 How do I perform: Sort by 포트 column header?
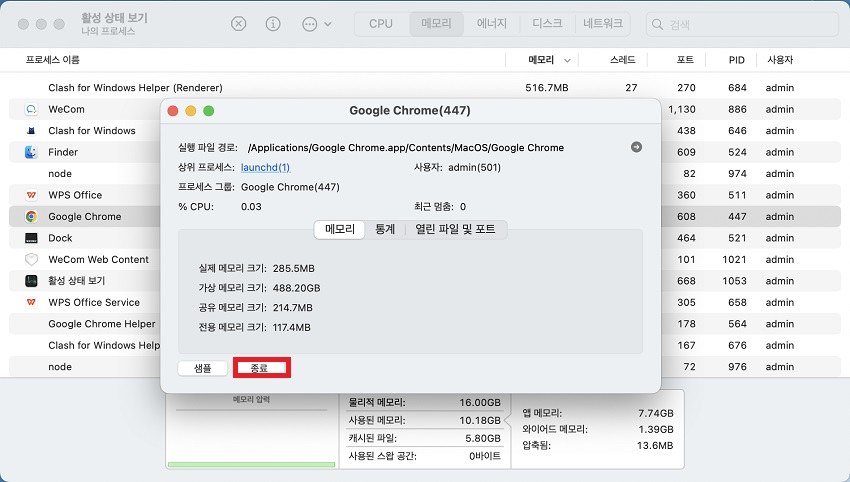[x=685, y=60]
